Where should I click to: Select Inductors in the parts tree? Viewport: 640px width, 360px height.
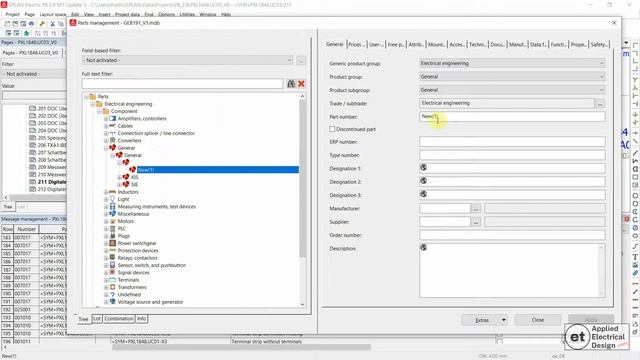pos(128,192)
